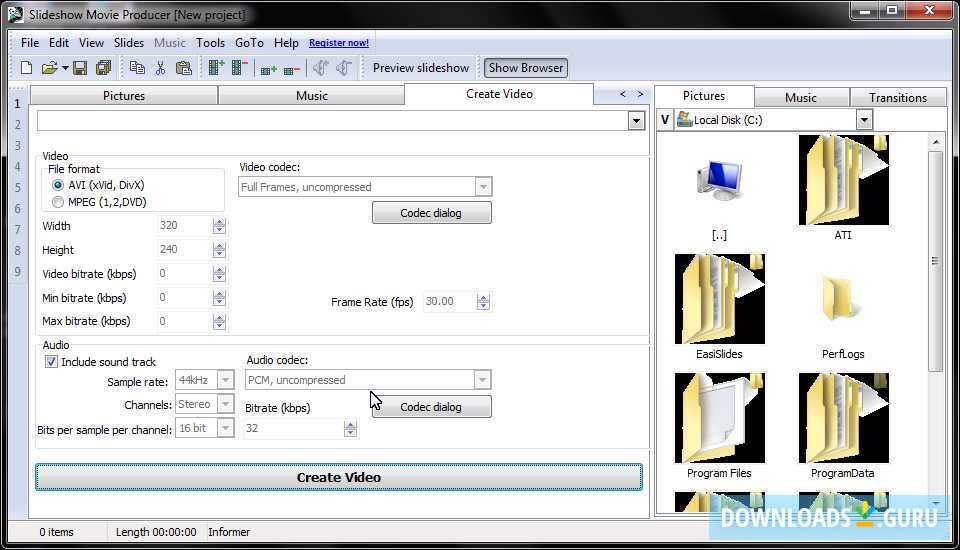Open the Bits per sample dropdown
The width and height of the screenshot is (960, 550).
click(225, 428)
